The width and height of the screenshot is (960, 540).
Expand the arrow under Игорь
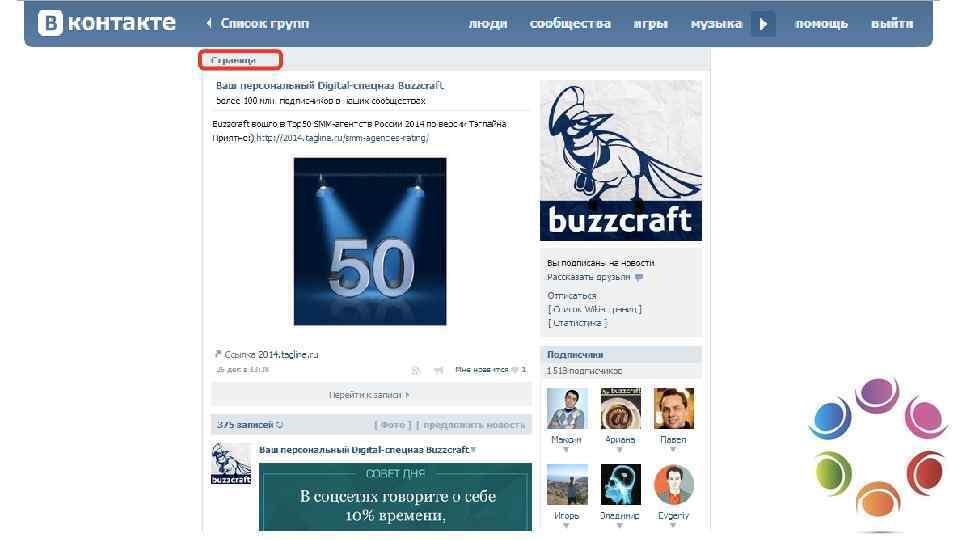(x=566, y=525)
